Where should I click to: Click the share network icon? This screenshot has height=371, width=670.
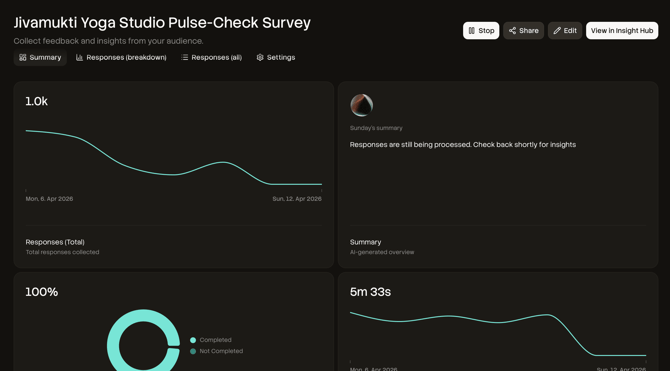[x=512, y=31]
